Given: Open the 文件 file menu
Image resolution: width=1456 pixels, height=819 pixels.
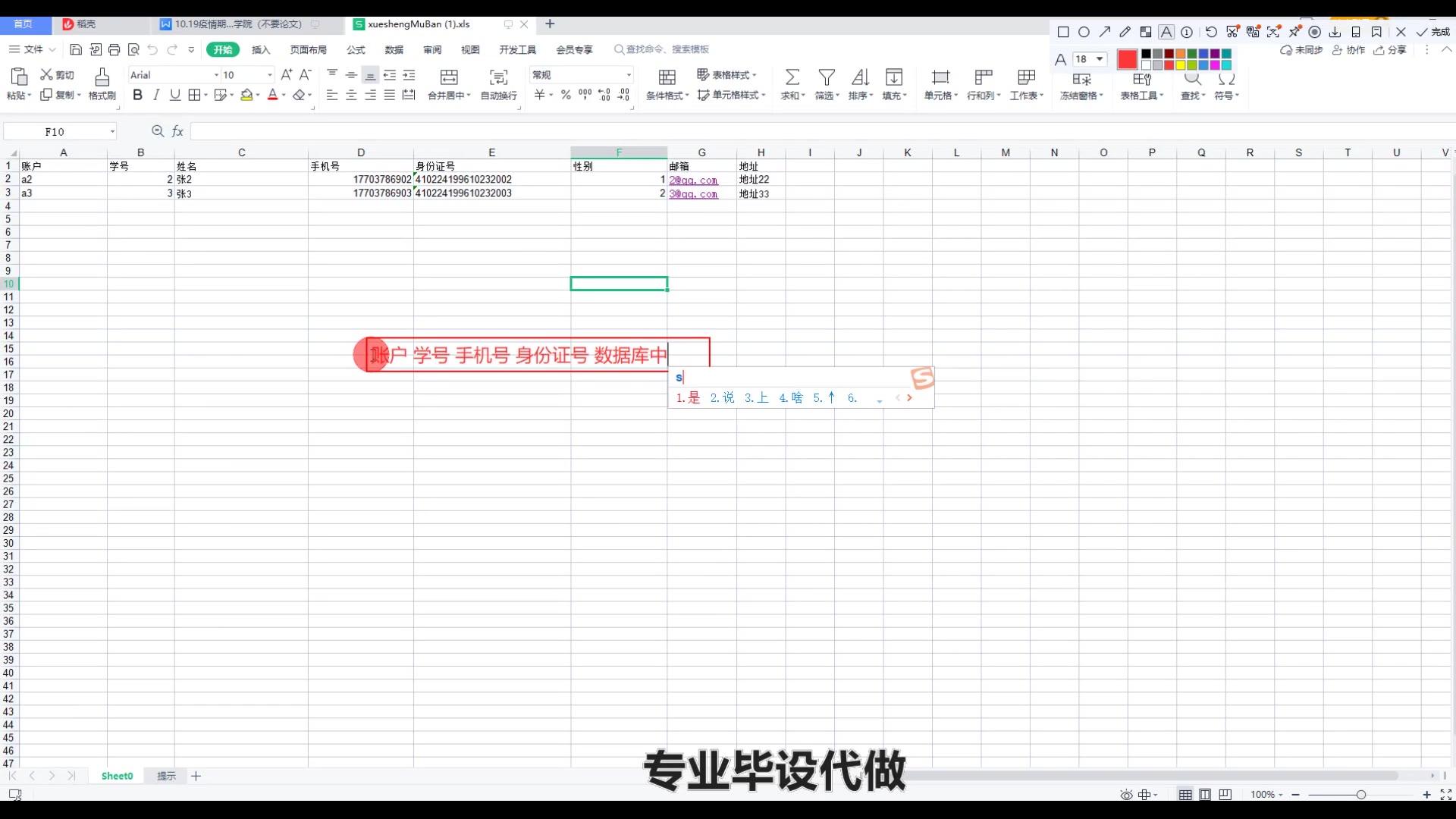Looking at the screenshot, I should coord(33,49).
